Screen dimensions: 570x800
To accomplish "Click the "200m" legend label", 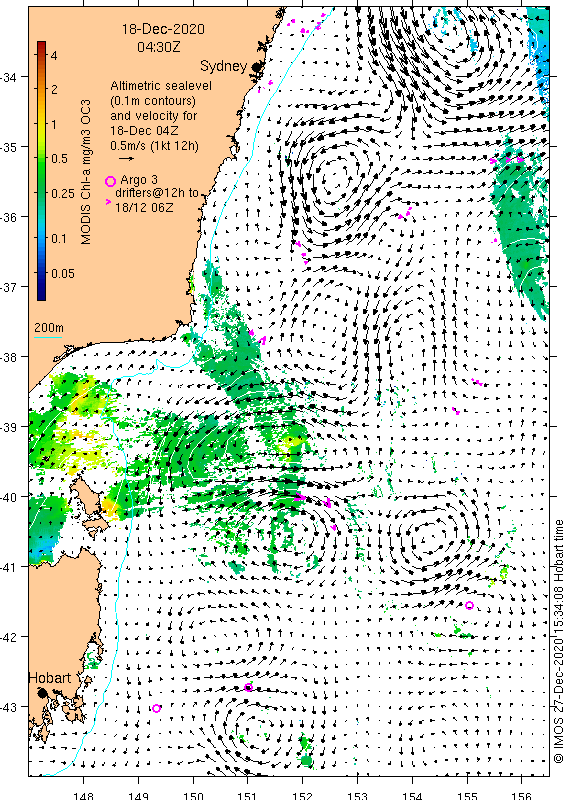I will tap(49, 328).
